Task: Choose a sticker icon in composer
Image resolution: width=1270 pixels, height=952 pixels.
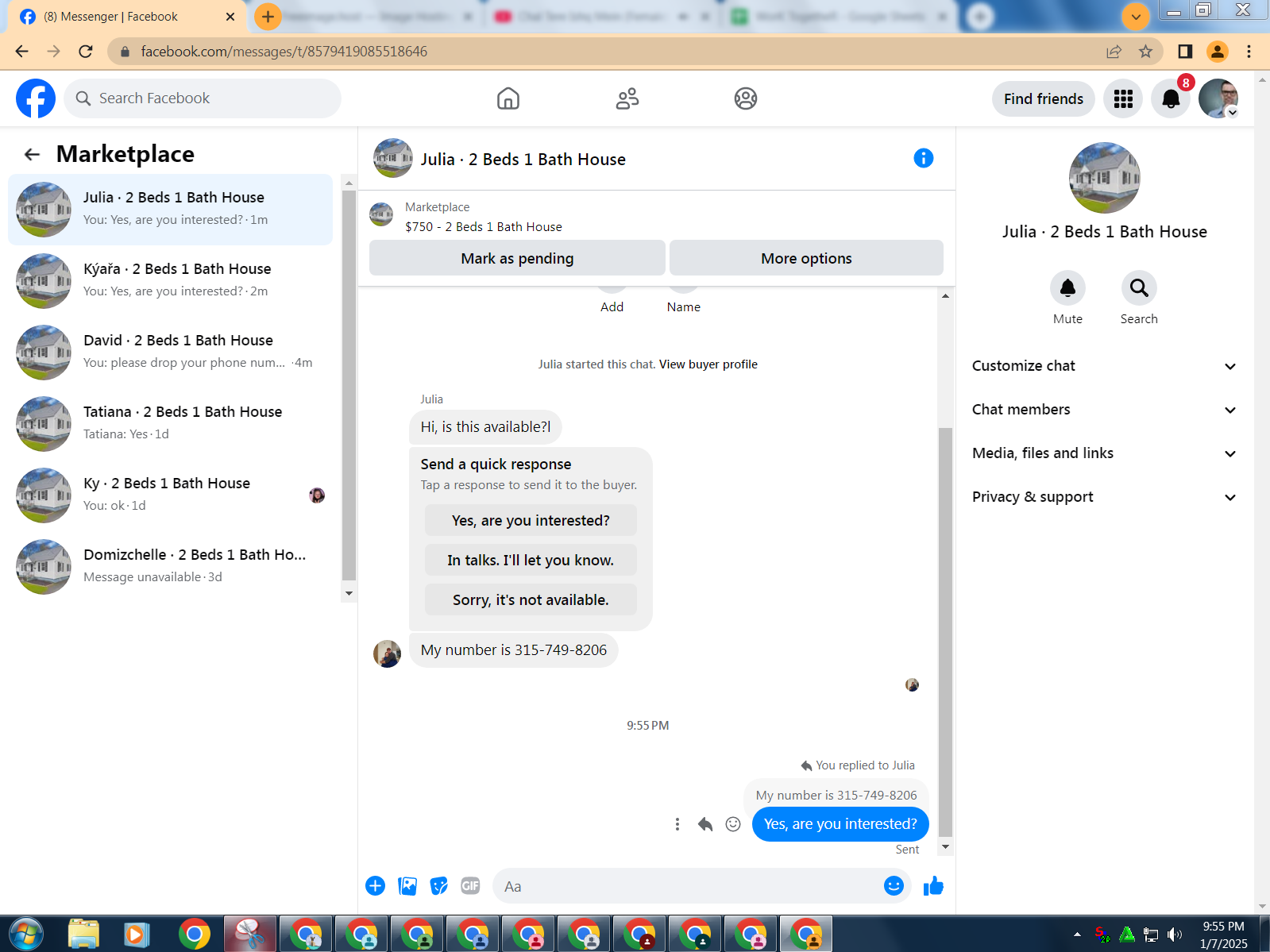Action: 439,886
